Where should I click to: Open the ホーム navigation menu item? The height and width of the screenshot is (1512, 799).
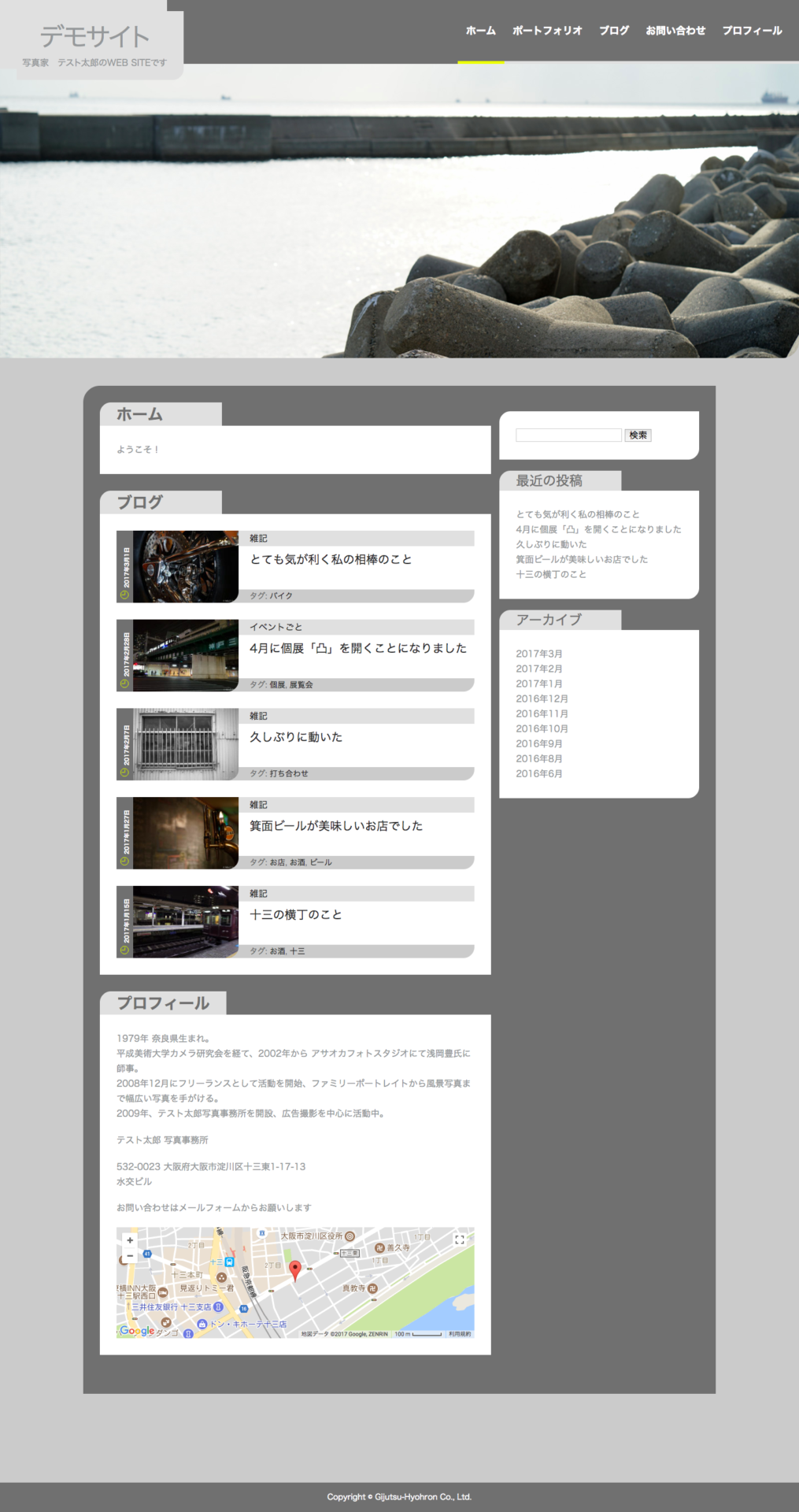tap(481, 31)
